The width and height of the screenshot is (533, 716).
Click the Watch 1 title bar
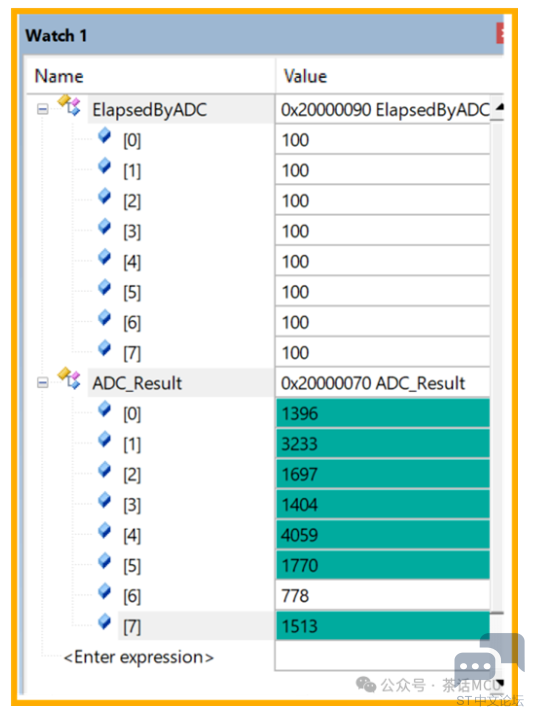(260, 35)
